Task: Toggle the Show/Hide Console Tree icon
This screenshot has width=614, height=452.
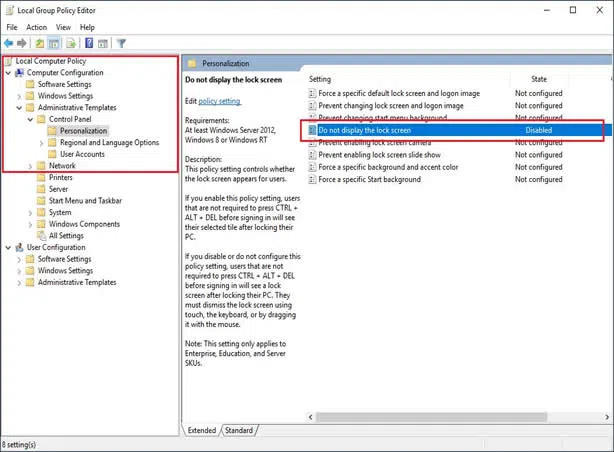Action: point(54,44)
